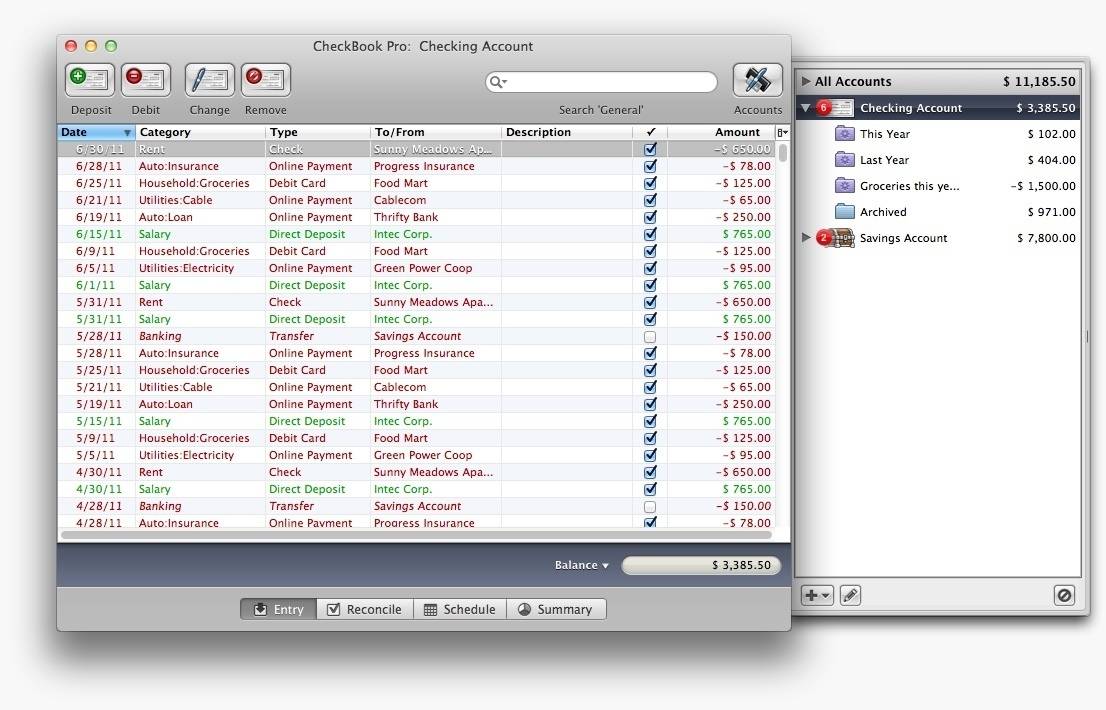Uncheck cleared box for 6/28/11 Auto:Insurance

pos(650,167)
